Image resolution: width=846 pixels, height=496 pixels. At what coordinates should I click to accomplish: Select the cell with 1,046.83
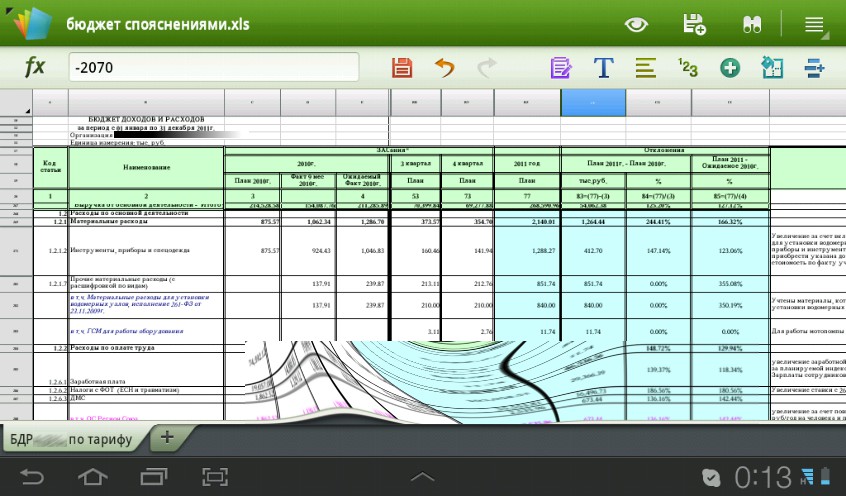click(363, 251)
